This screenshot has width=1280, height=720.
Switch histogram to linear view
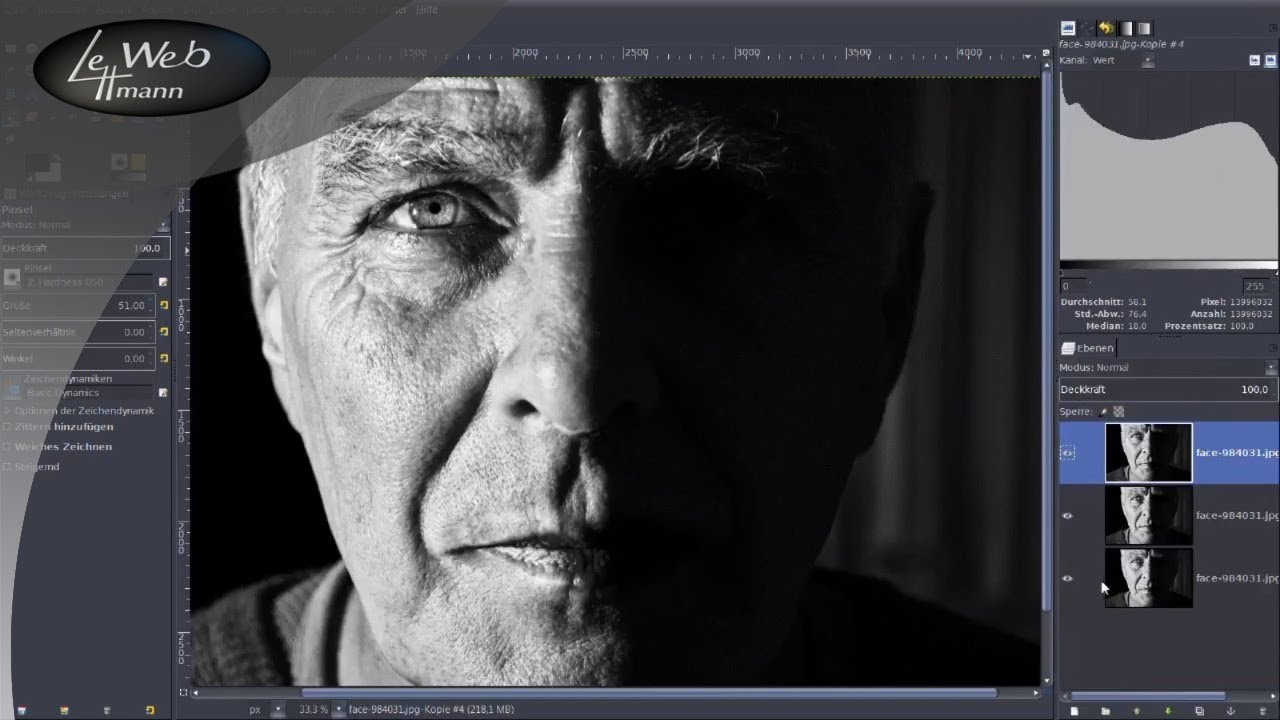tap(1255, 60)
